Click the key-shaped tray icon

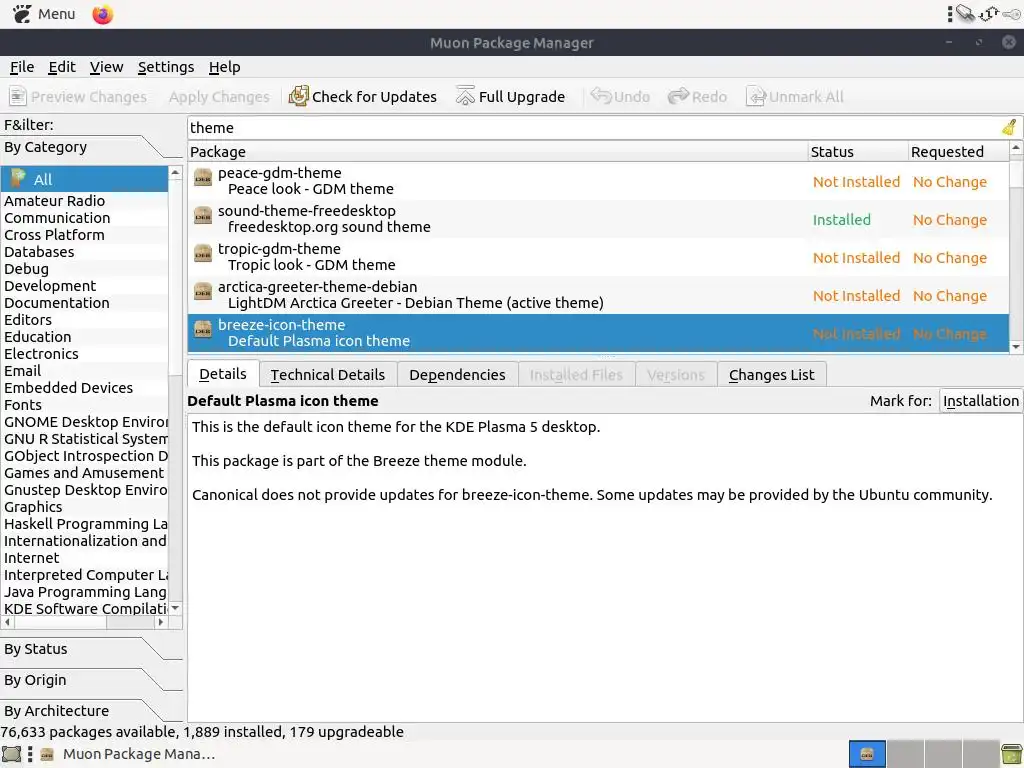click(x=1012, y=14)
